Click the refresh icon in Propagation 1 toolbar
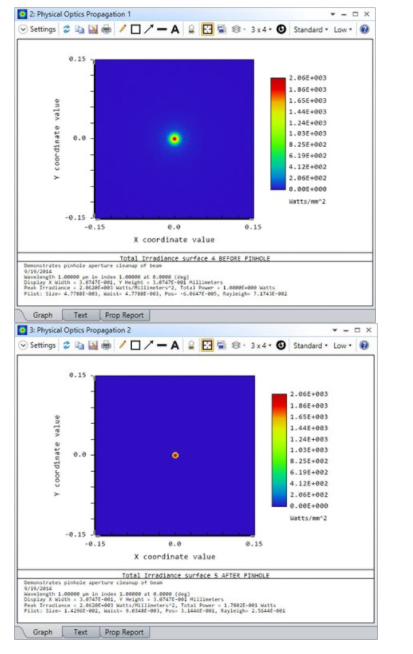This screenshot has width=413, height=654. coord(67,30)
